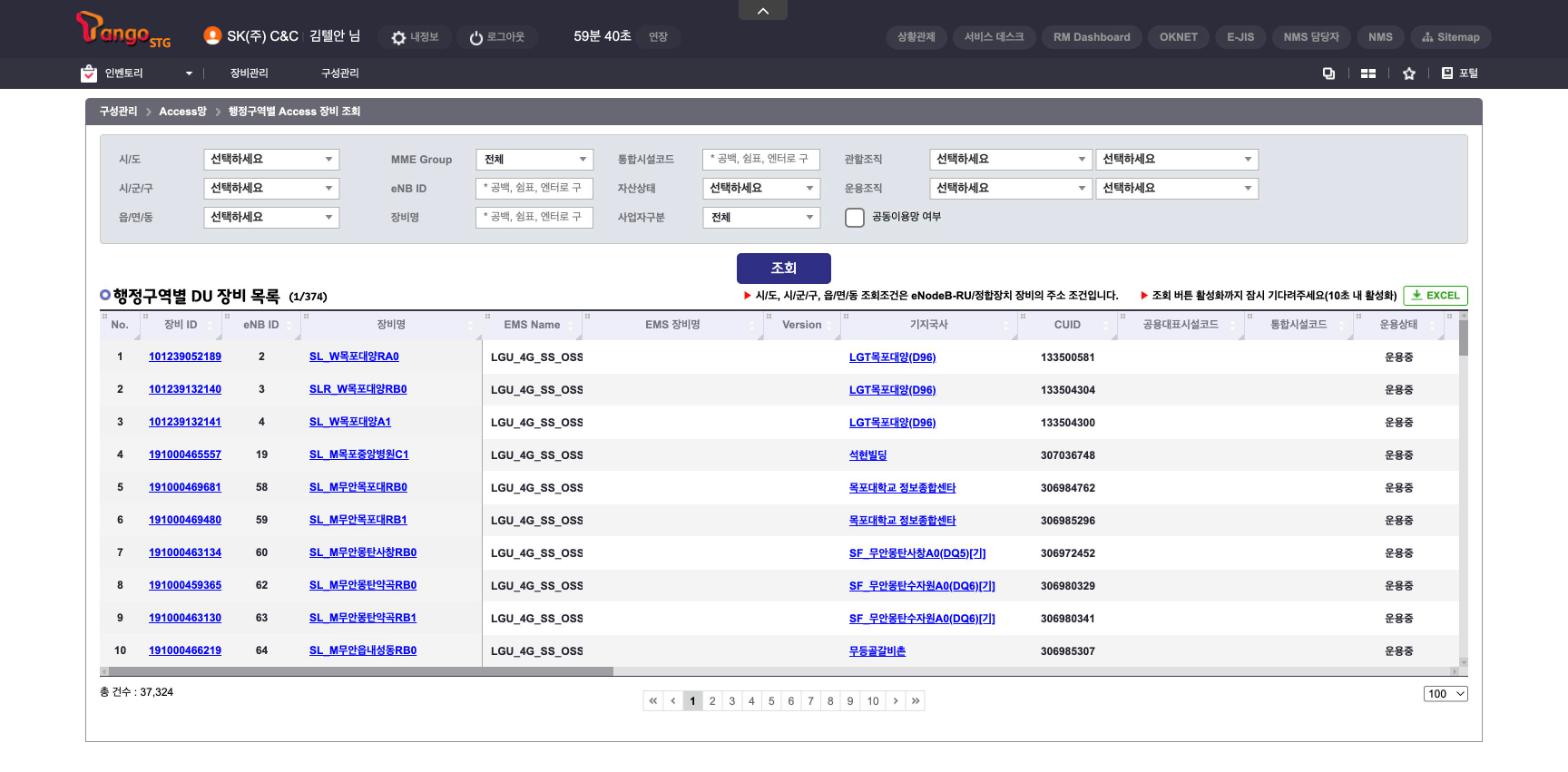Screen dimensions: 1568x772
Task: Download the list with EXCEL button
Action: [1435, 295]
